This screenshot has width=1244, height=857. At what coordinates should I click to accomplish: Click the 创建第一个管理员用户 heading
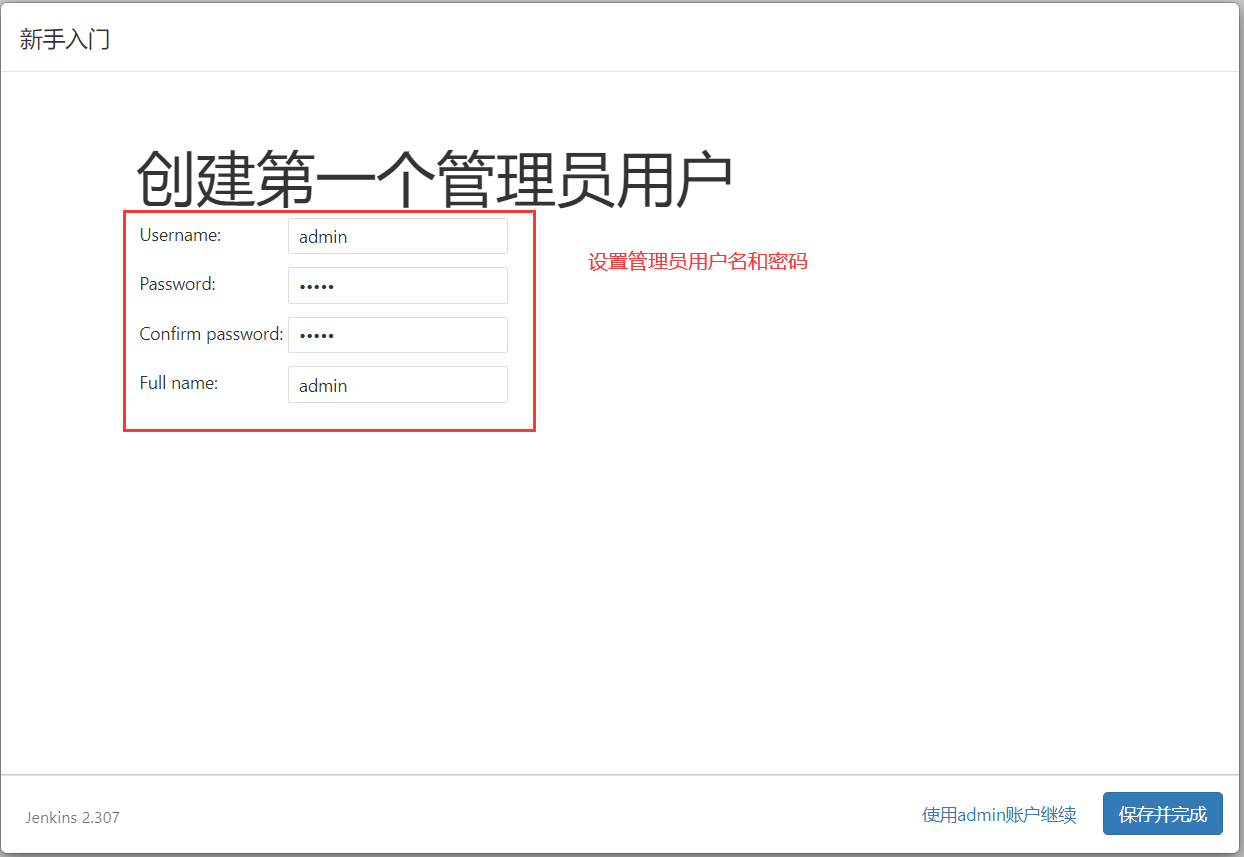tap(434, 178)
